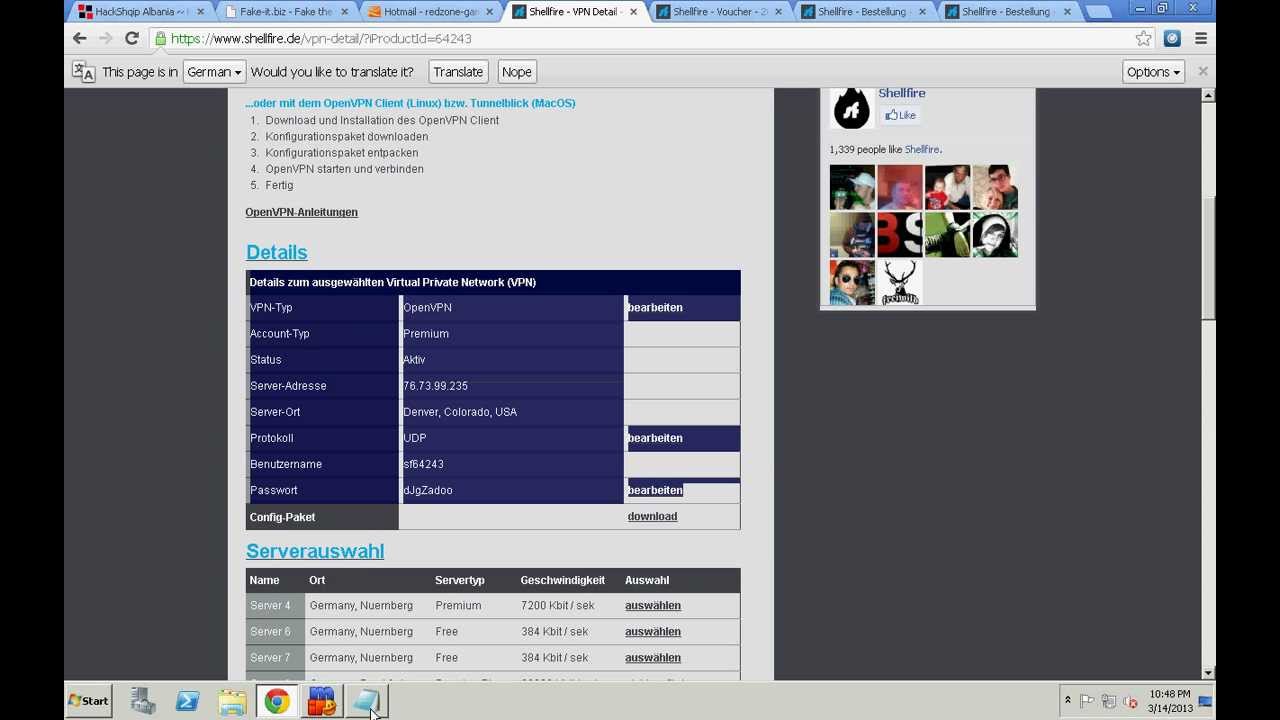Click the Show Desktop icon beside the clock
The height and width of the screenshot is (720, 1280).
1206,701
